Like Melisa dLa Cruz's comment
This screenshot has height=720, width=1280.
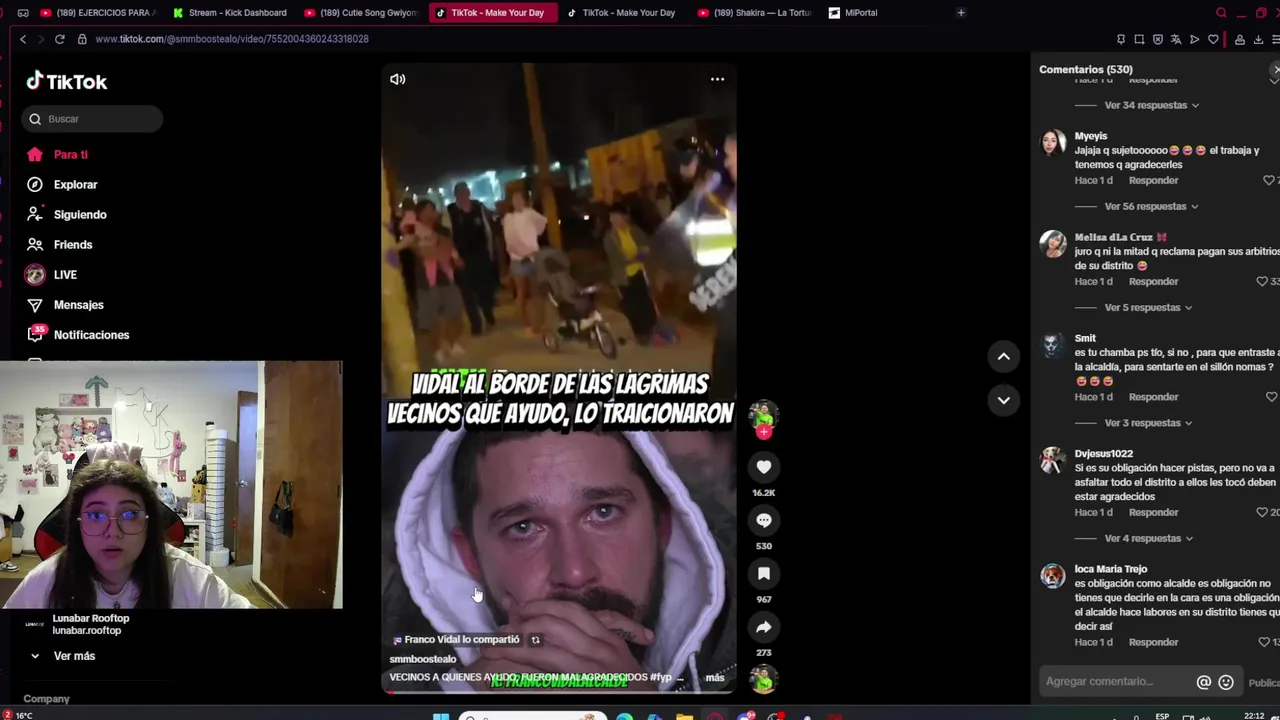pyautogui.click(x=1262, y=282)
